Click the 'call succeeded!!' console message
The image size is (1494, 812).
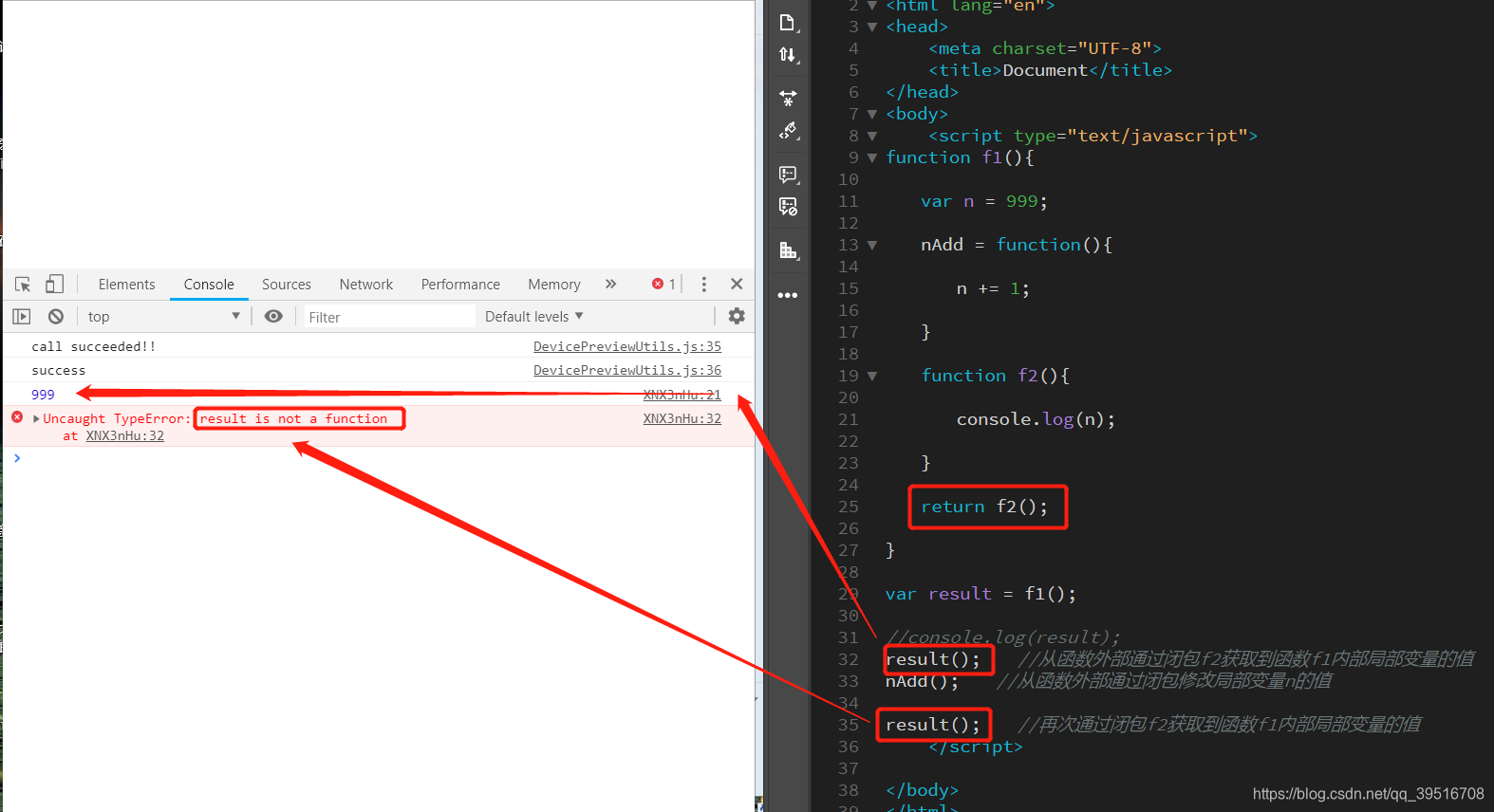93,346
